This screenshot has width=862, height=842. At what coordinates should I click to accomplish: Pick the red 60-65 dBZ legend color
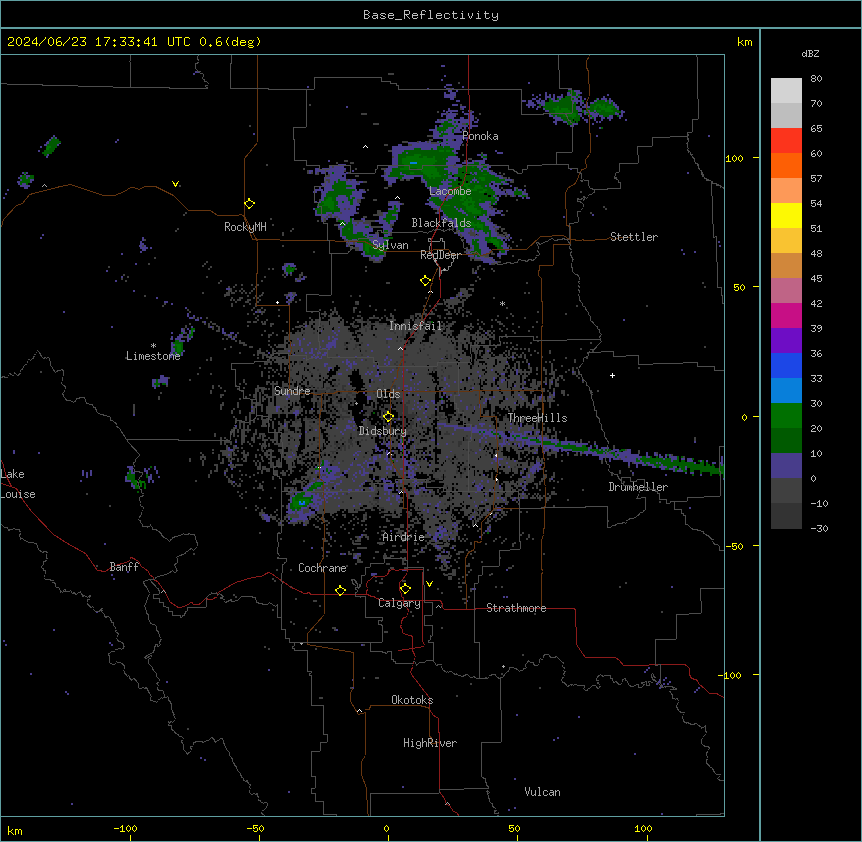(786, 141)
